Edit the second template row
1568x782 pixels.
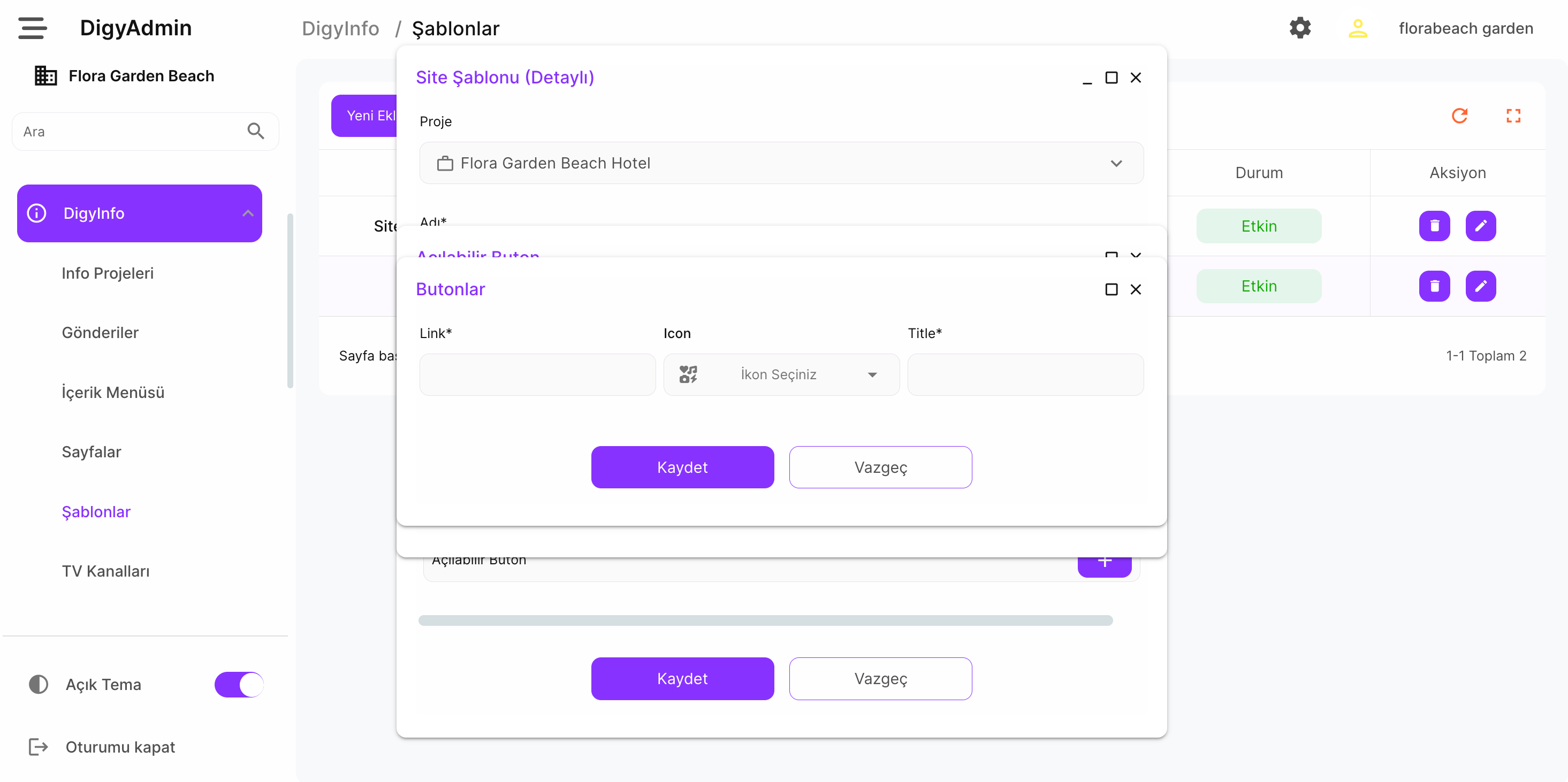[x=1480, y=286]
